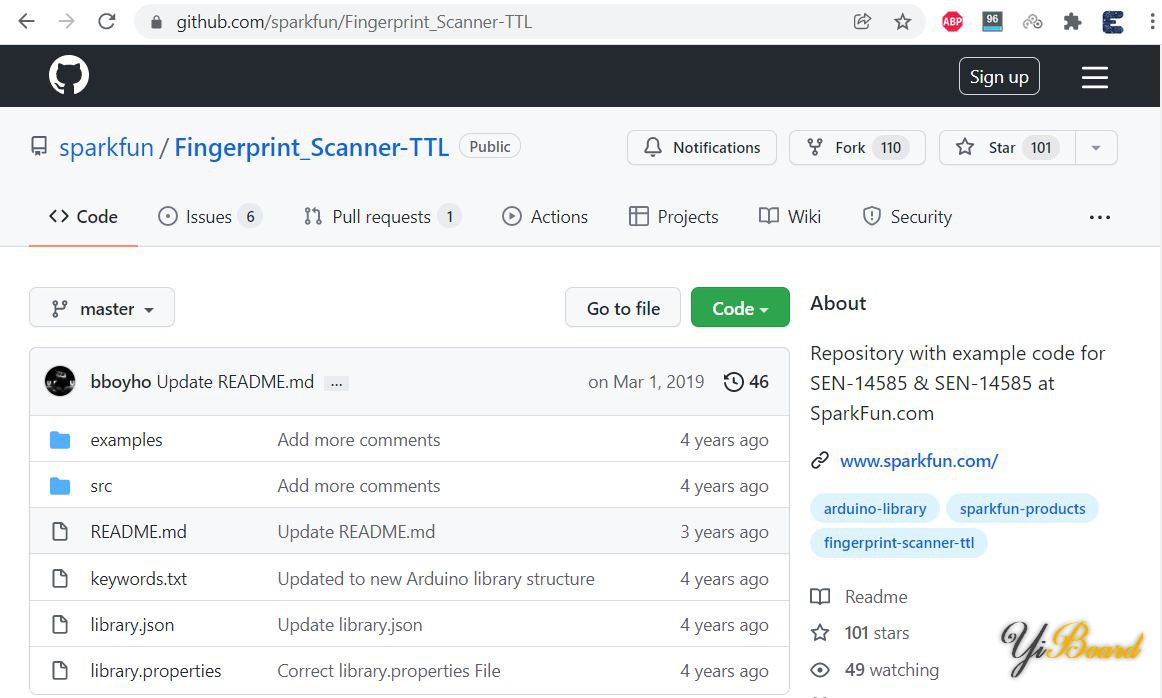Go back to the previous browser page

(x=27, y=21)
